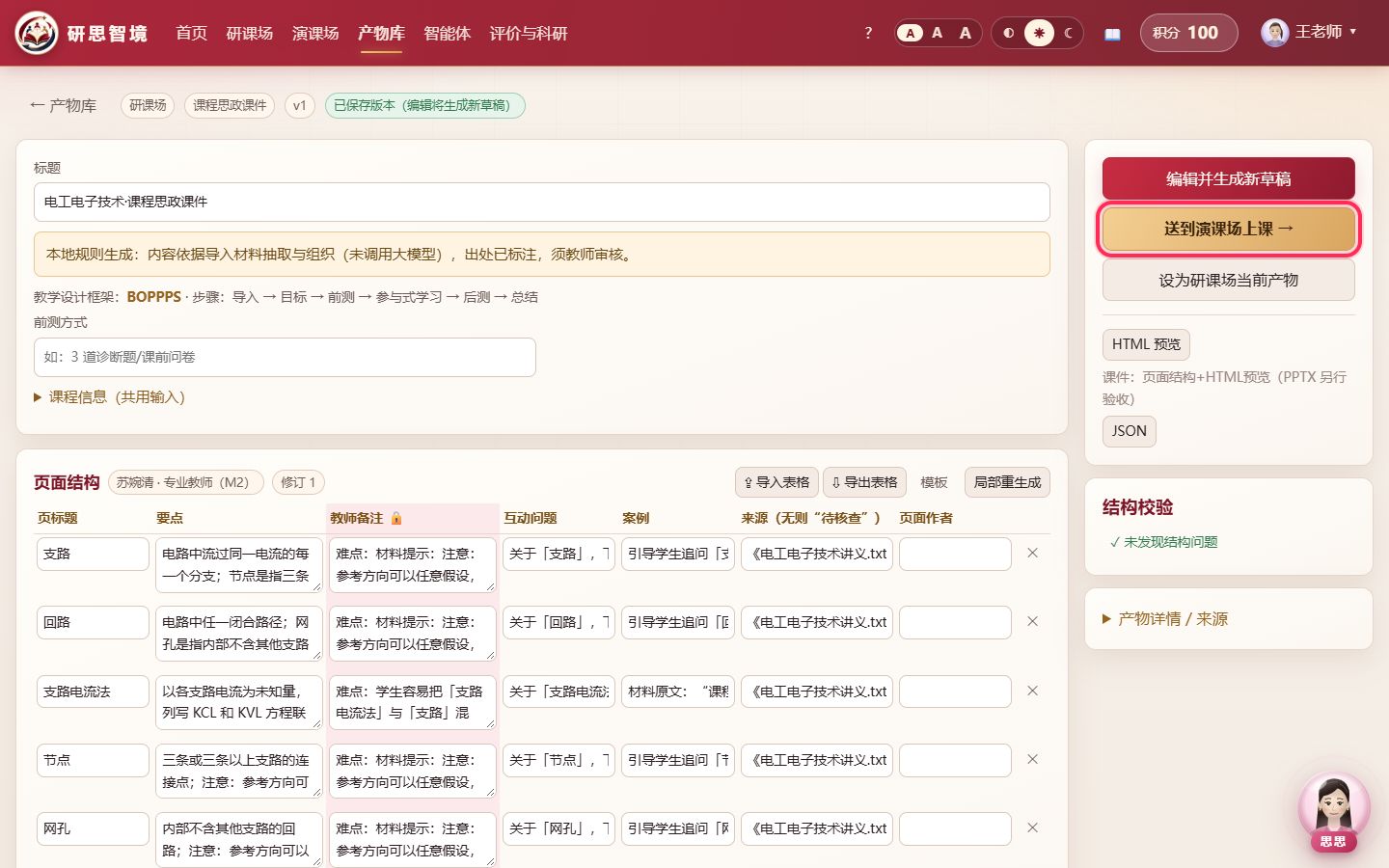Select the half-circle contrast theme mode

(1009, 33)
